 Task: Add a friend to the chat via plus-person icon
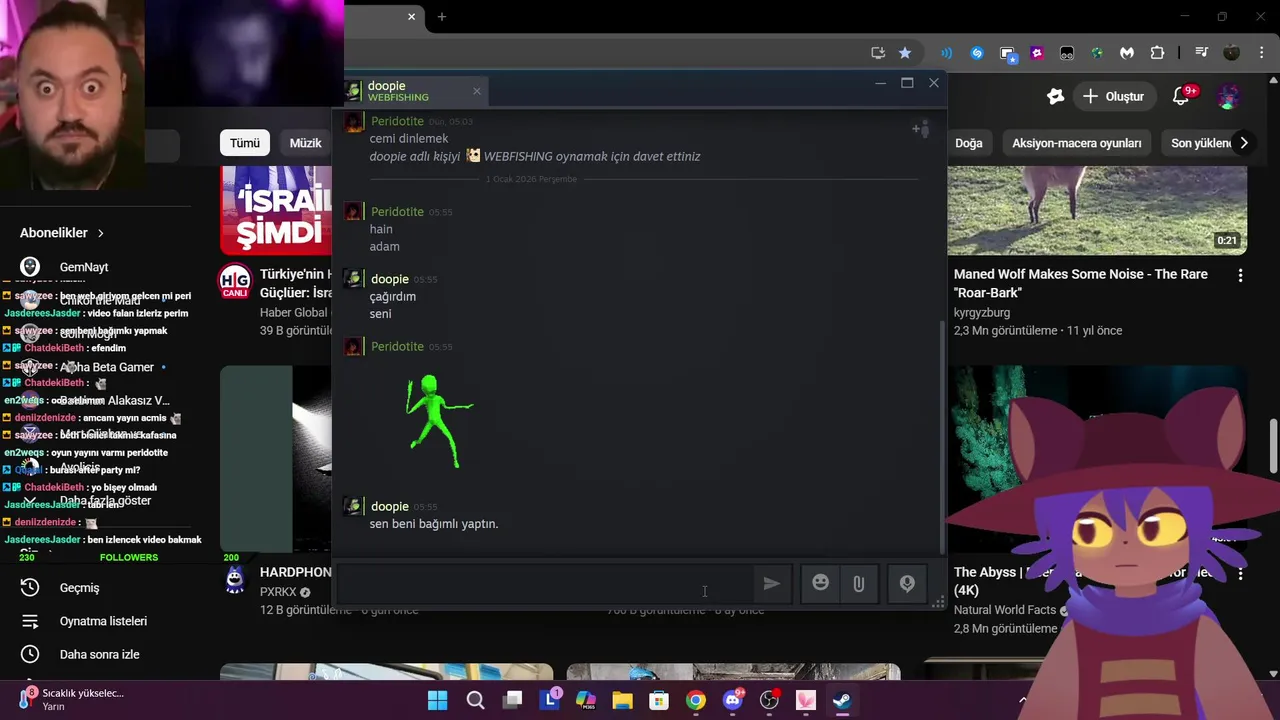[920, 129]
